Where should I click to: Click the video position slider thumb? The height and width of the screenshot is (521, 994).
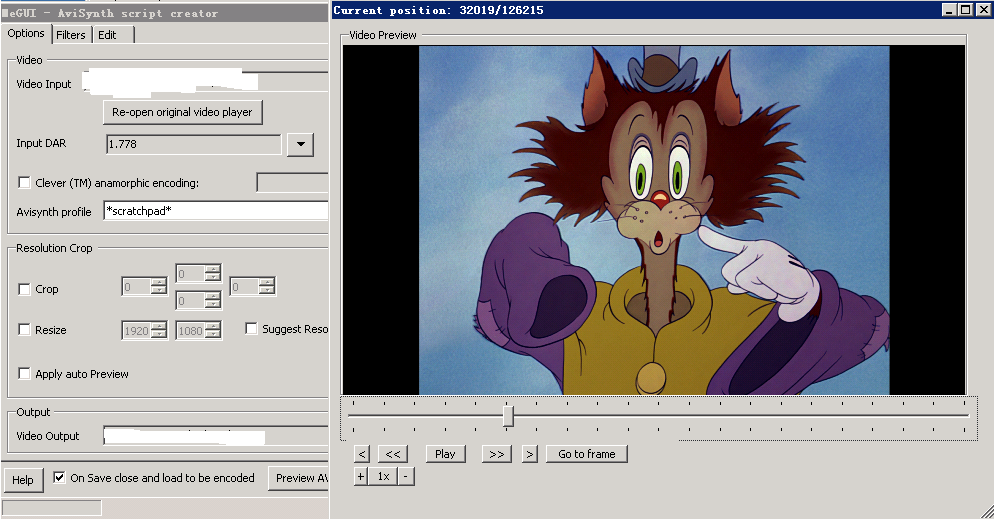coord(508,416)
